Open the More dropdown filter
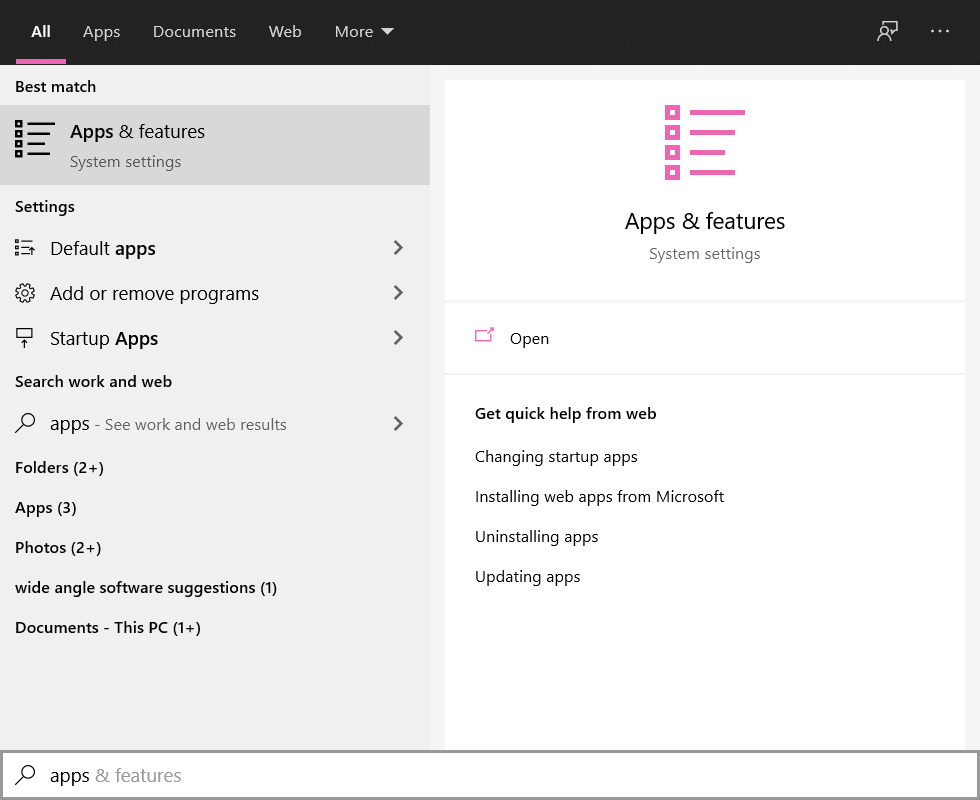The width and height of the screenshot is (980, 800). (x=364, y=31)
